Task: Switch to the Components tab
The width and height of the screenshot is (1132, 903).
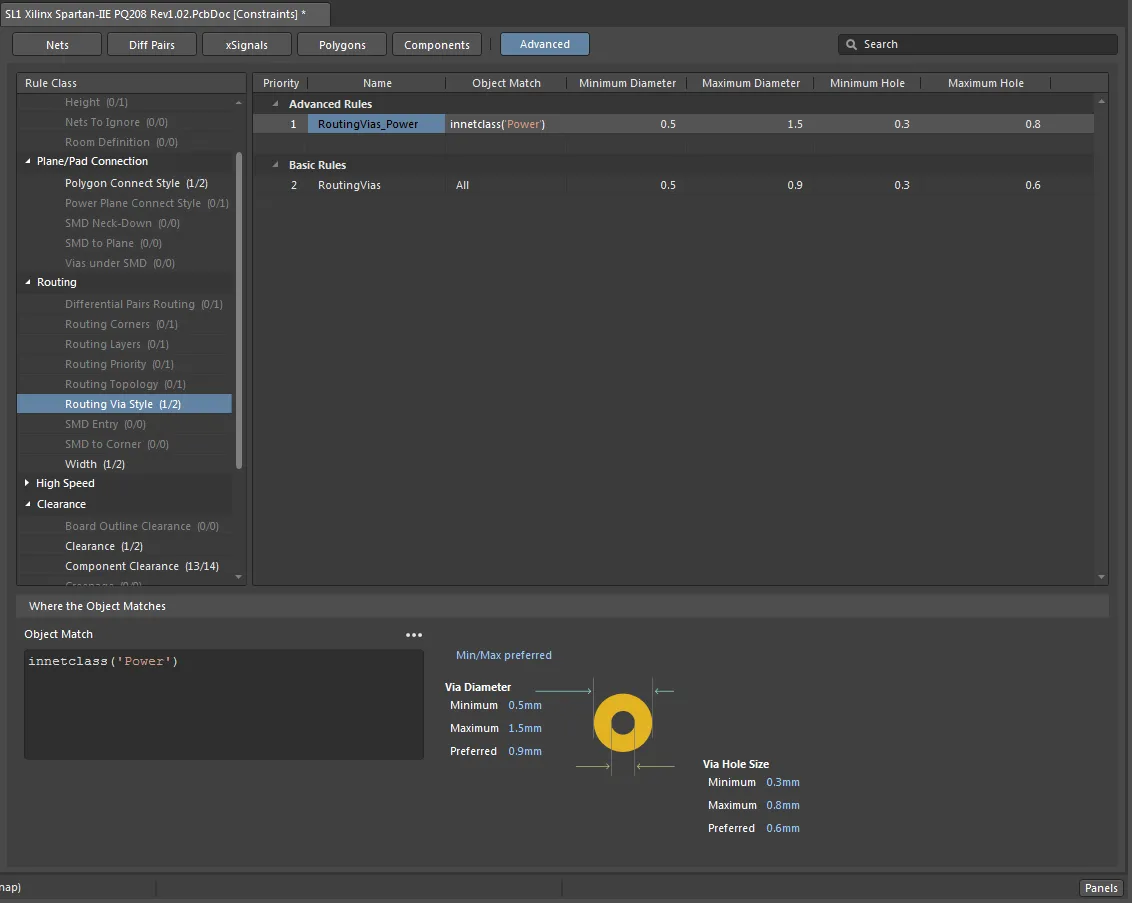Action: 437,45
